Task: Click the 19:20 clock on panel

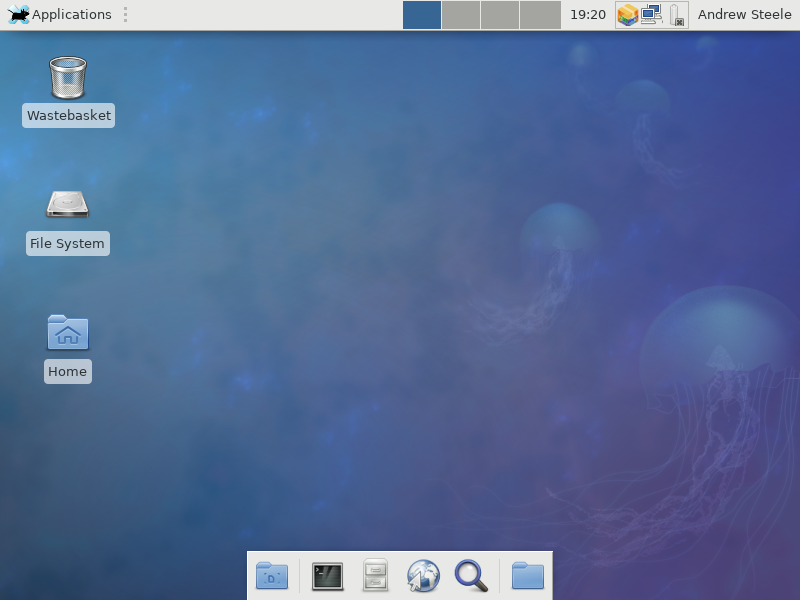Action: [587, 15]
